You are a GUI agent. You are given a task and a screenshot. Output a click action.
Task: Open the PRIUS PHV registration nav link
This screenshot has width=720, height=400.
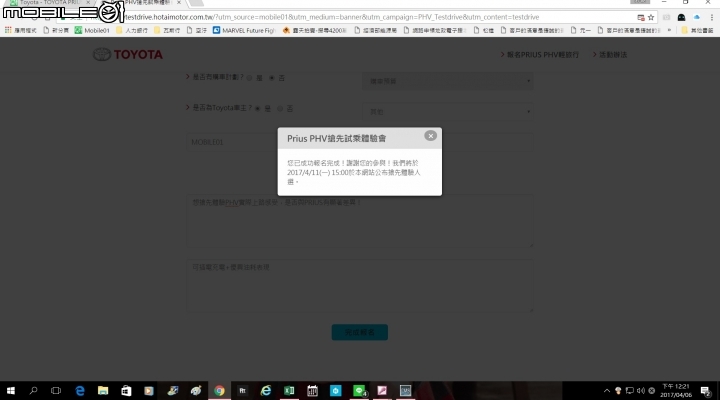point(540,55)
